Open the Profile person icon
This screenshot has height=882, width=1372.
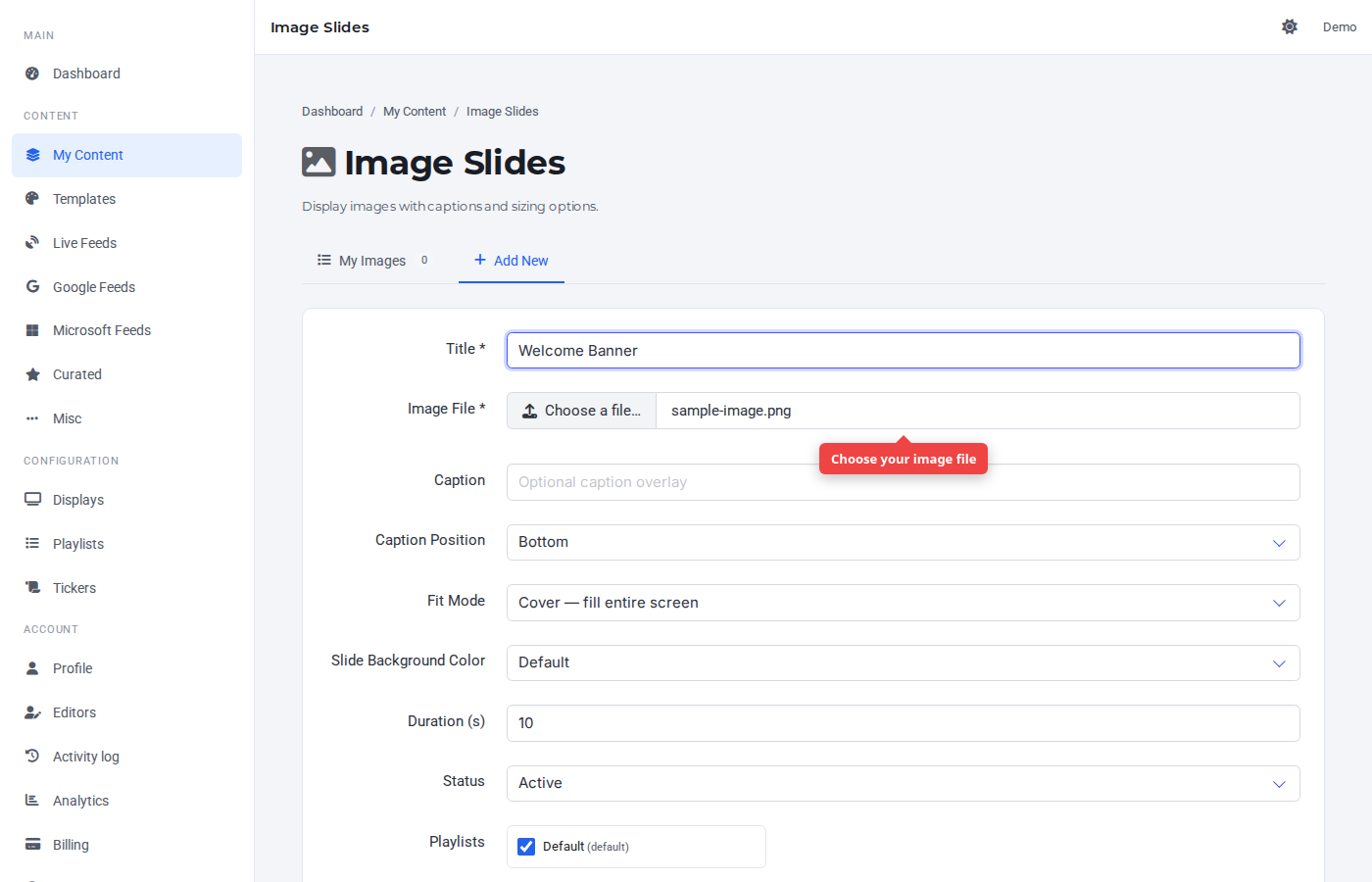pos(32,668)
